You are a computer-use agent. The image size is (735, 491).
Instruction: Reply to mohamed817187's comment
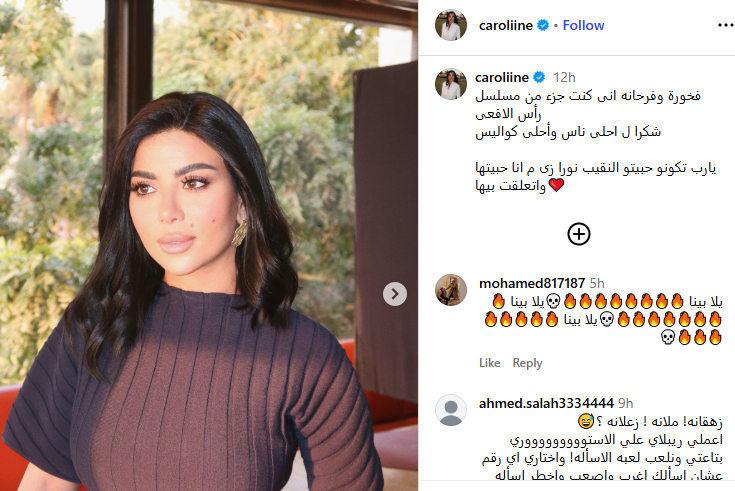pyautogui.click(x=527, y=363)
